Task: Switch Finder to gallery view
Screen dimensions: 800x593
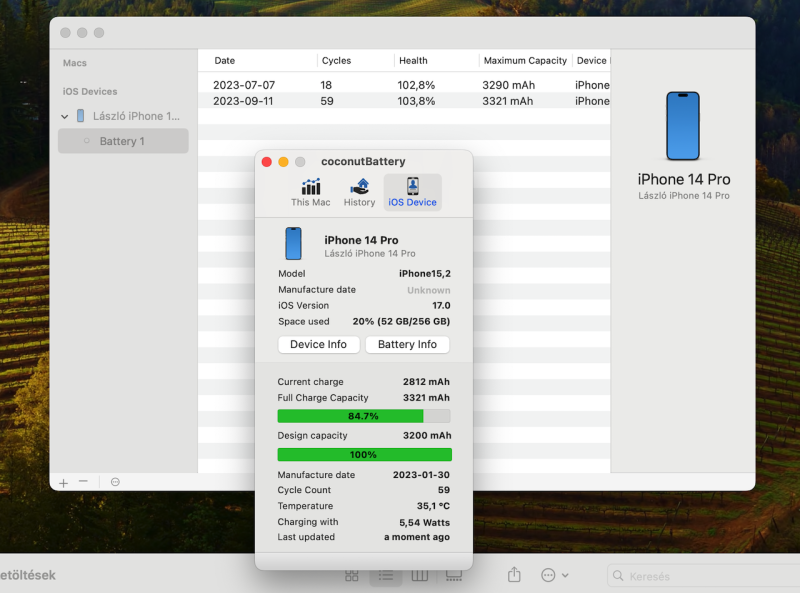Action: (x=454, y=576)
